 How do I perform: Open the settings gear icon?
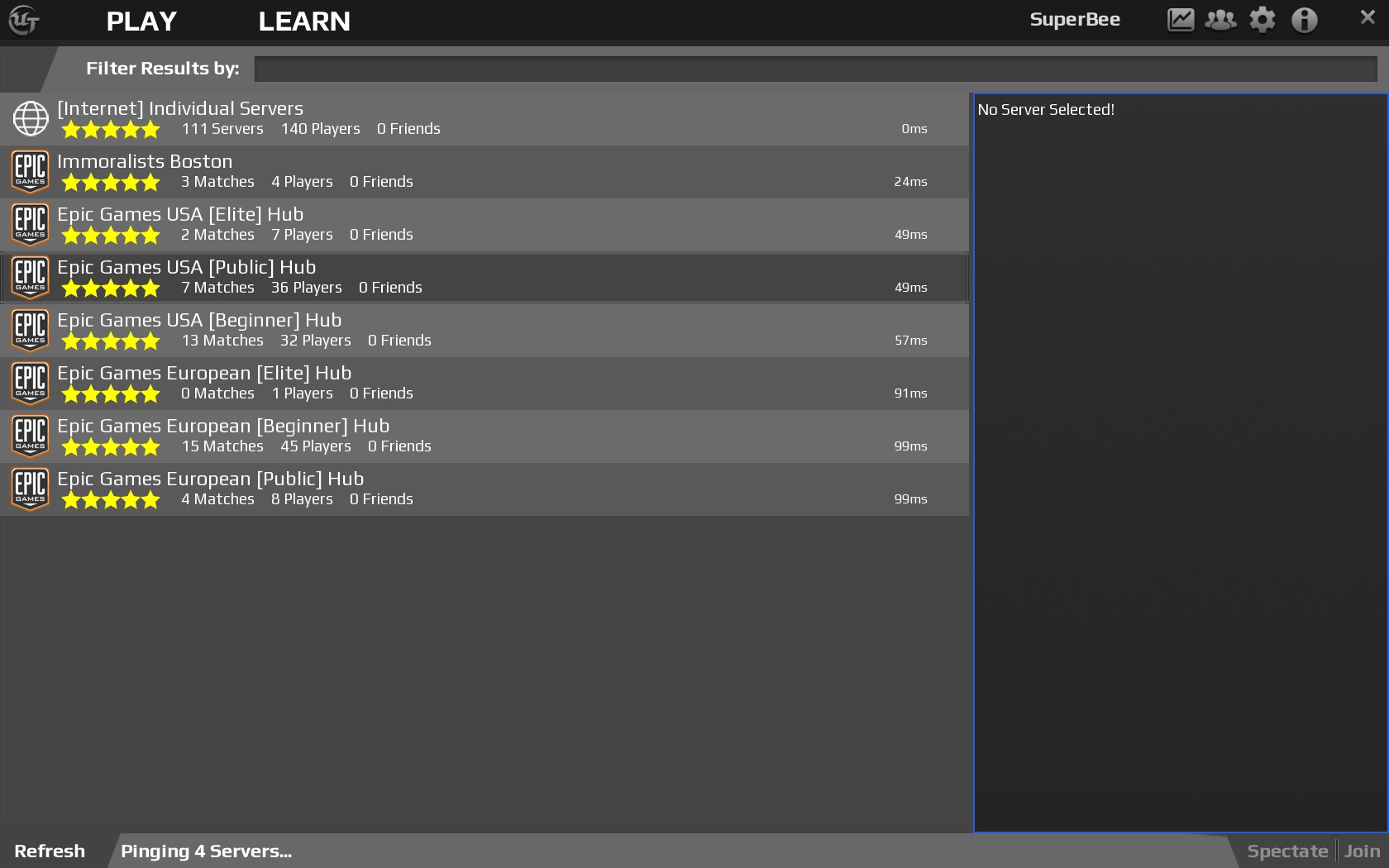(1262, 20)
